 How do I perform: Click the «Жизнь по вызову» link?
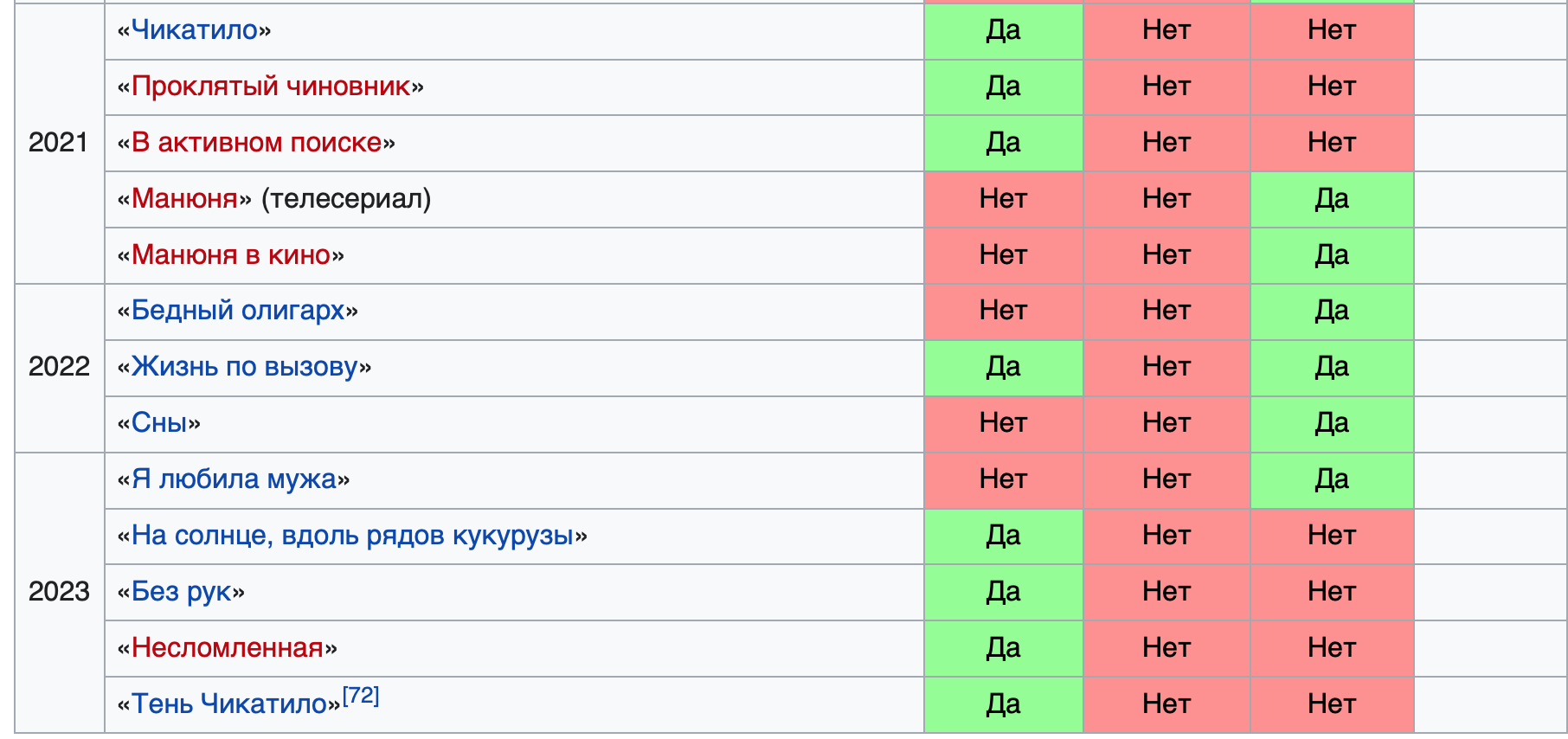pyautogui.click(x=245, y=367)
